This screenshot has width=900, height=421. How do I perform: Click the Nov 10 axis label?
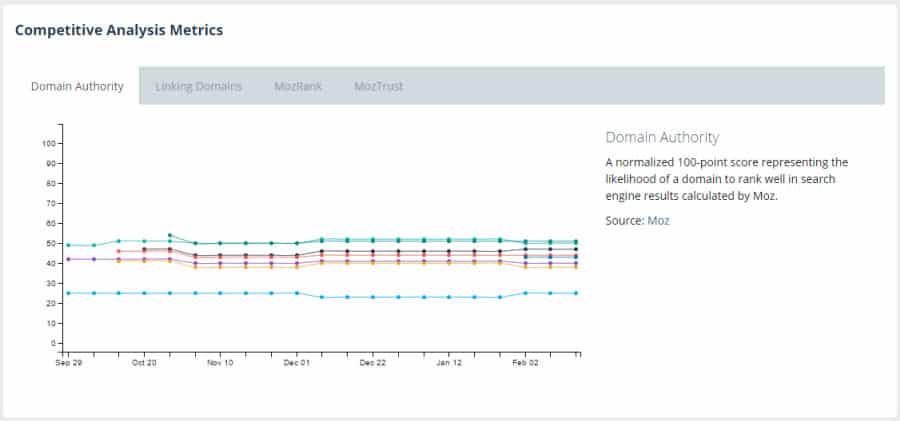(x=220, y=363)
